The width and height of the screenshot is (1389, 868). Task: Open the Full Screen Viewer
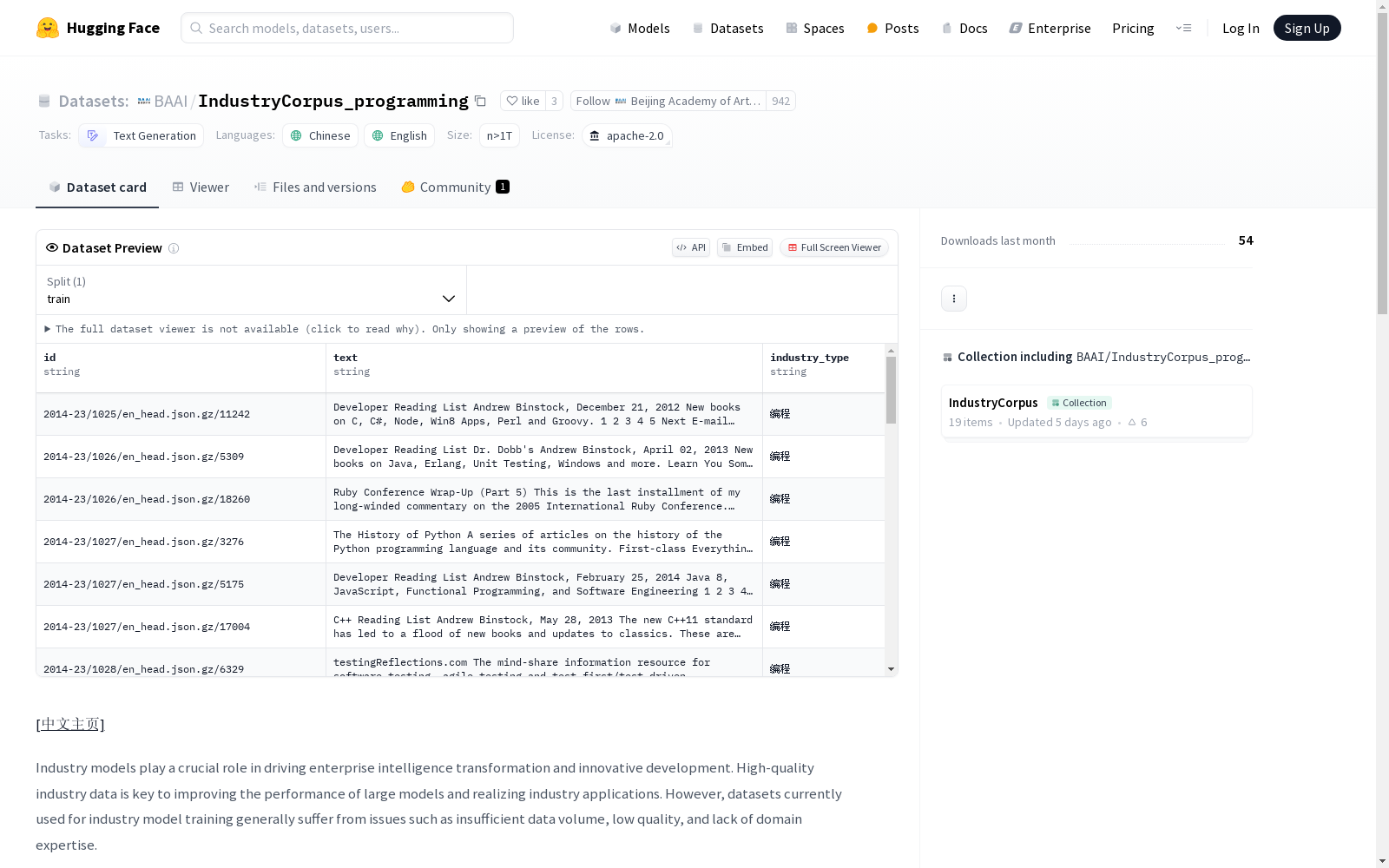tap(834, 247)
